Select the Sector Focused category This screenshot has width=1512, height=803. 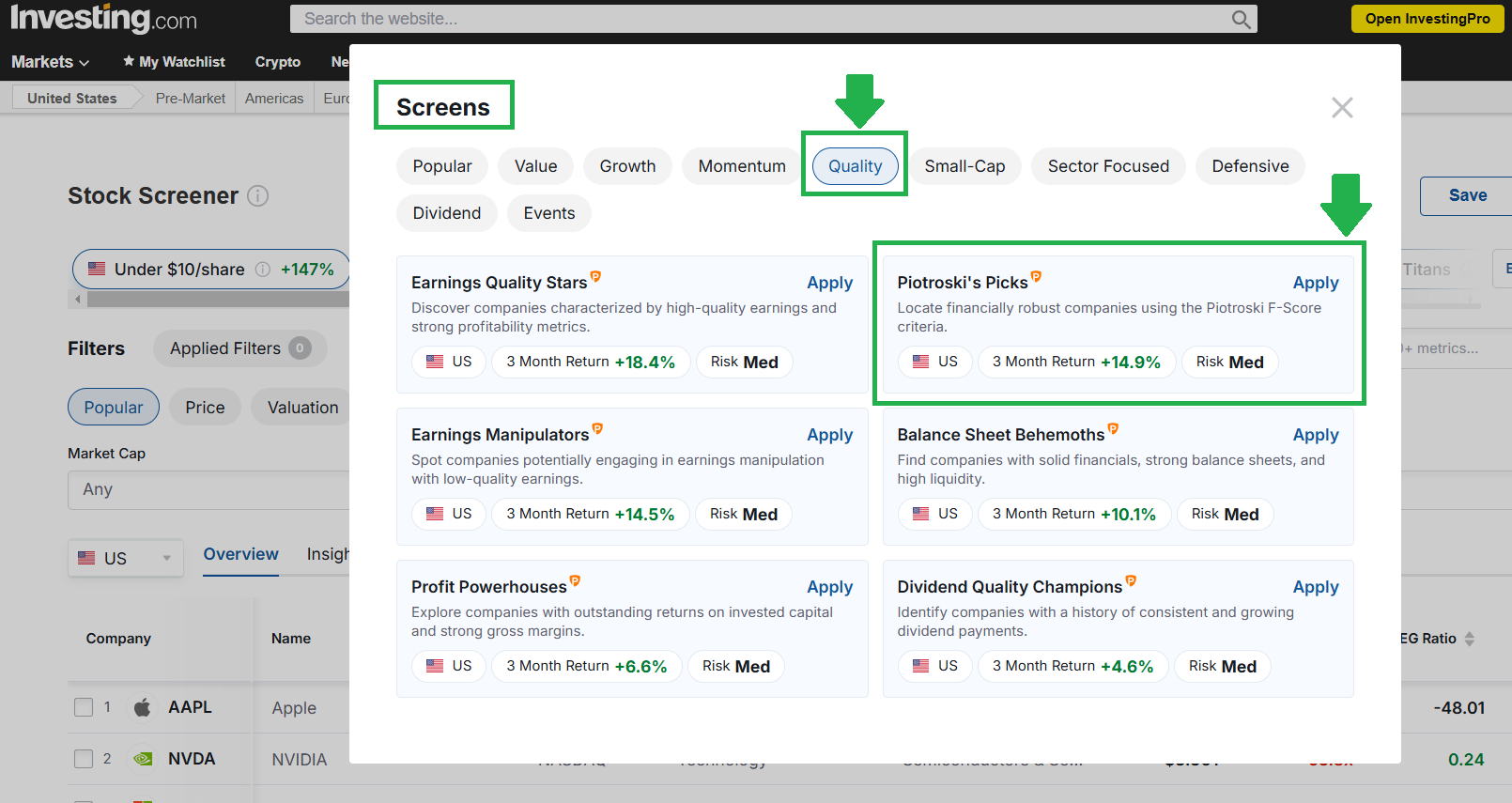pyautogui.click(x=1108, y=166)
